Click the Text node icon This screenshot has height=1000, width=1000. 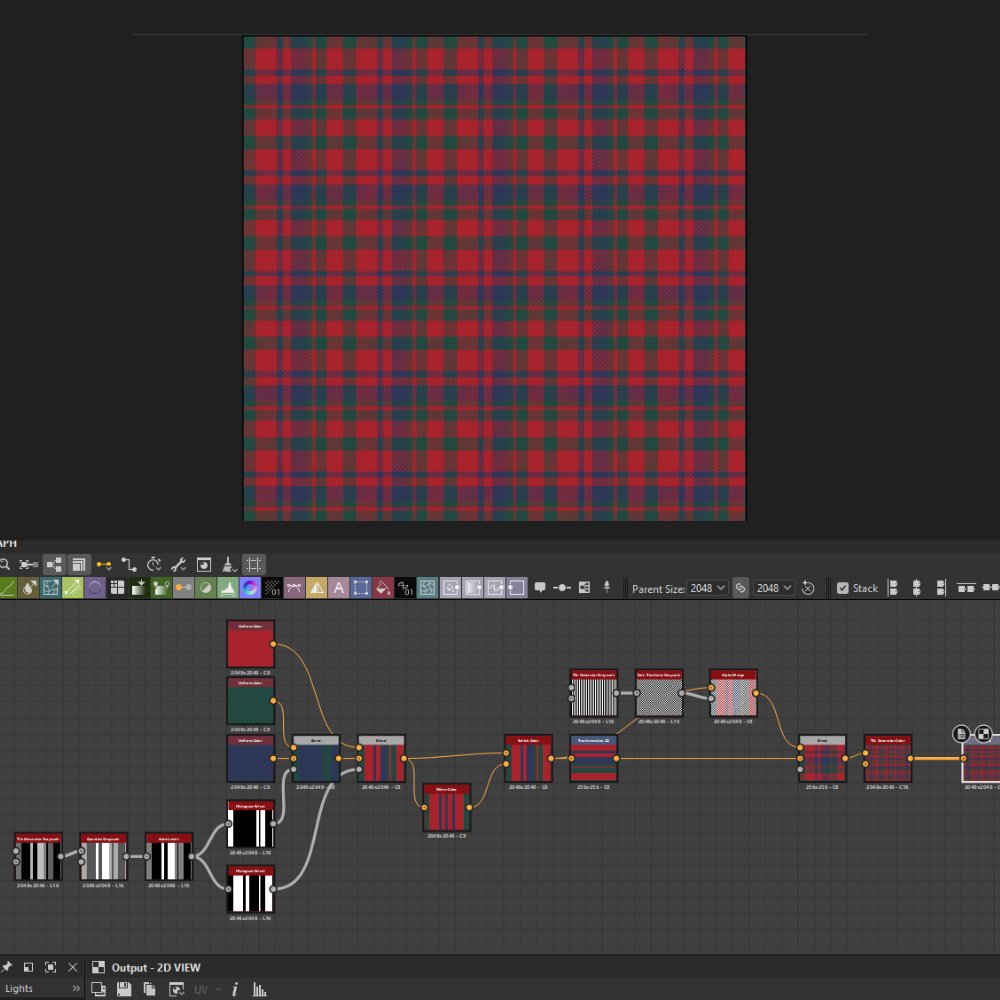[x=339, y=589]
